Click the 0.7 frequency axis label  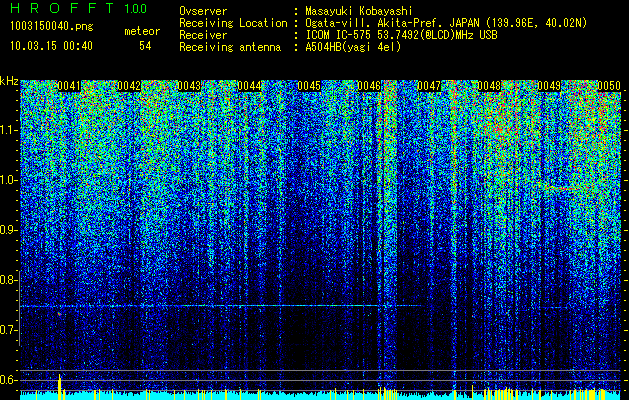[8, 330]
